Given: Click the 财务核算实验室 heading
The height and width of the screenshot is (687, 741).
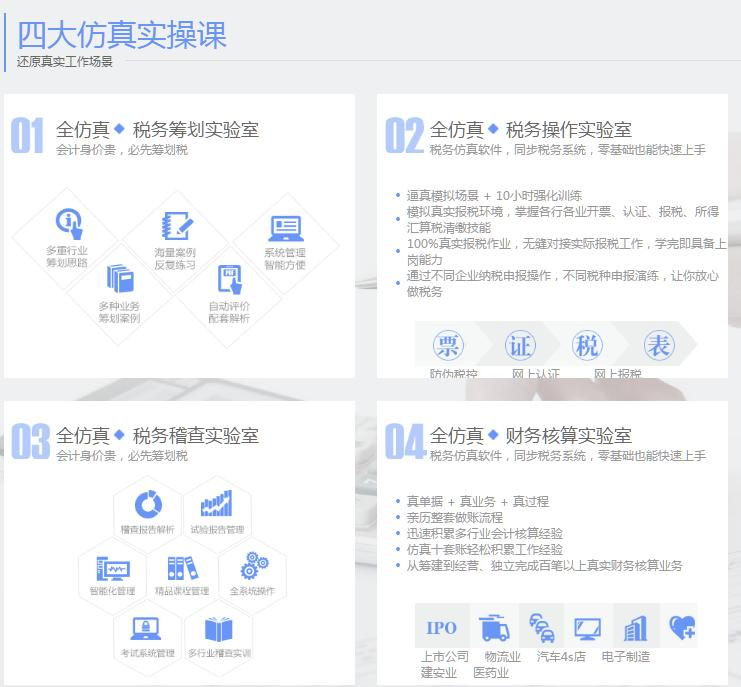Looking at the screenshot, I should coord(569,436).
